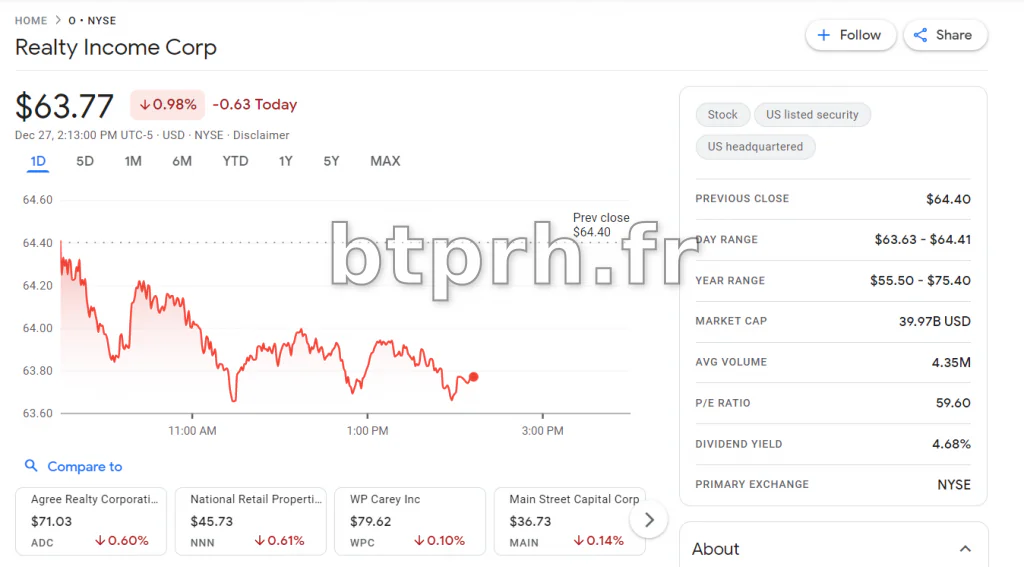
Task: Show the 6M chart view
Action: coord(181,161)
